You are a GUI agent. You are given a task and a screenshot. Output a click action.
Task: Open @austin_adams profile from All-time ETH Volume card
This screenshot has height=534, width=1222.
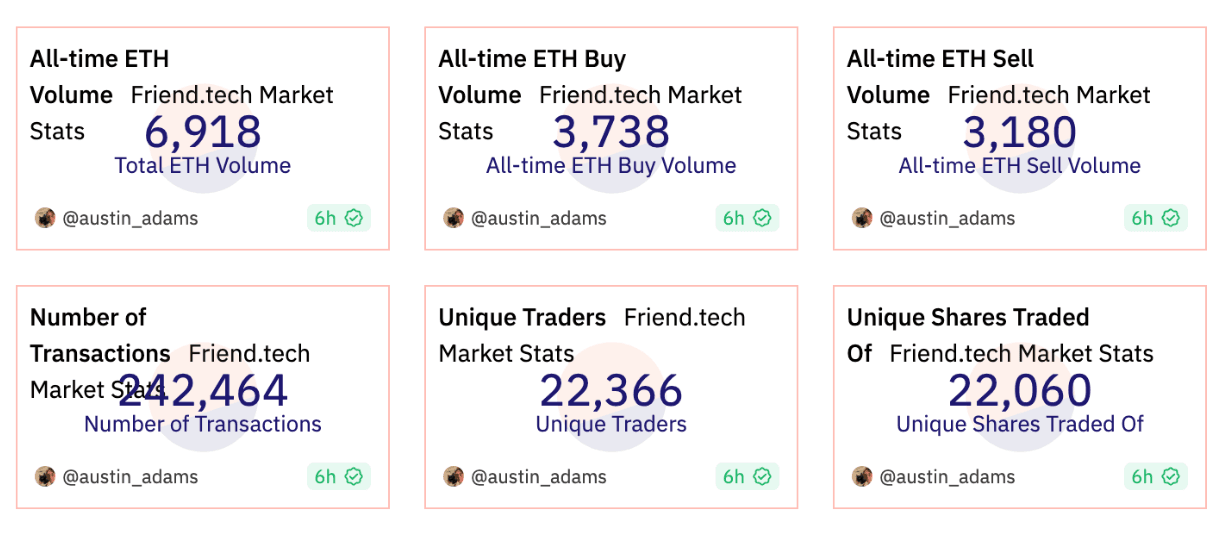(130, 218)
